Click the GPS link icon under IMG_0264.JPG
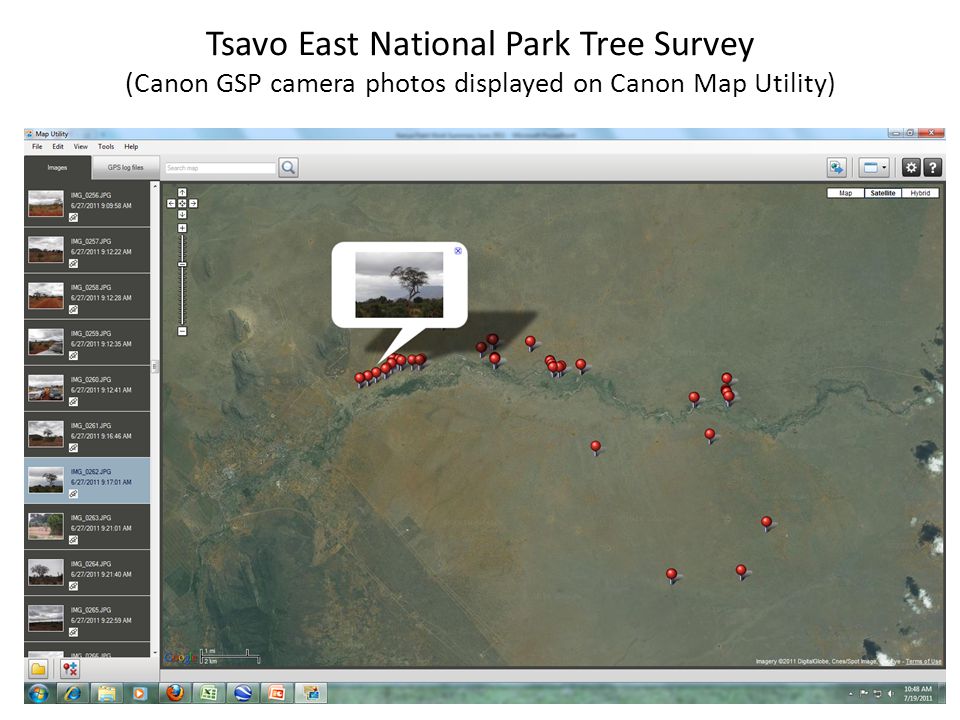The width and height of the screenshot is (960, 720). tap(73, 586)
